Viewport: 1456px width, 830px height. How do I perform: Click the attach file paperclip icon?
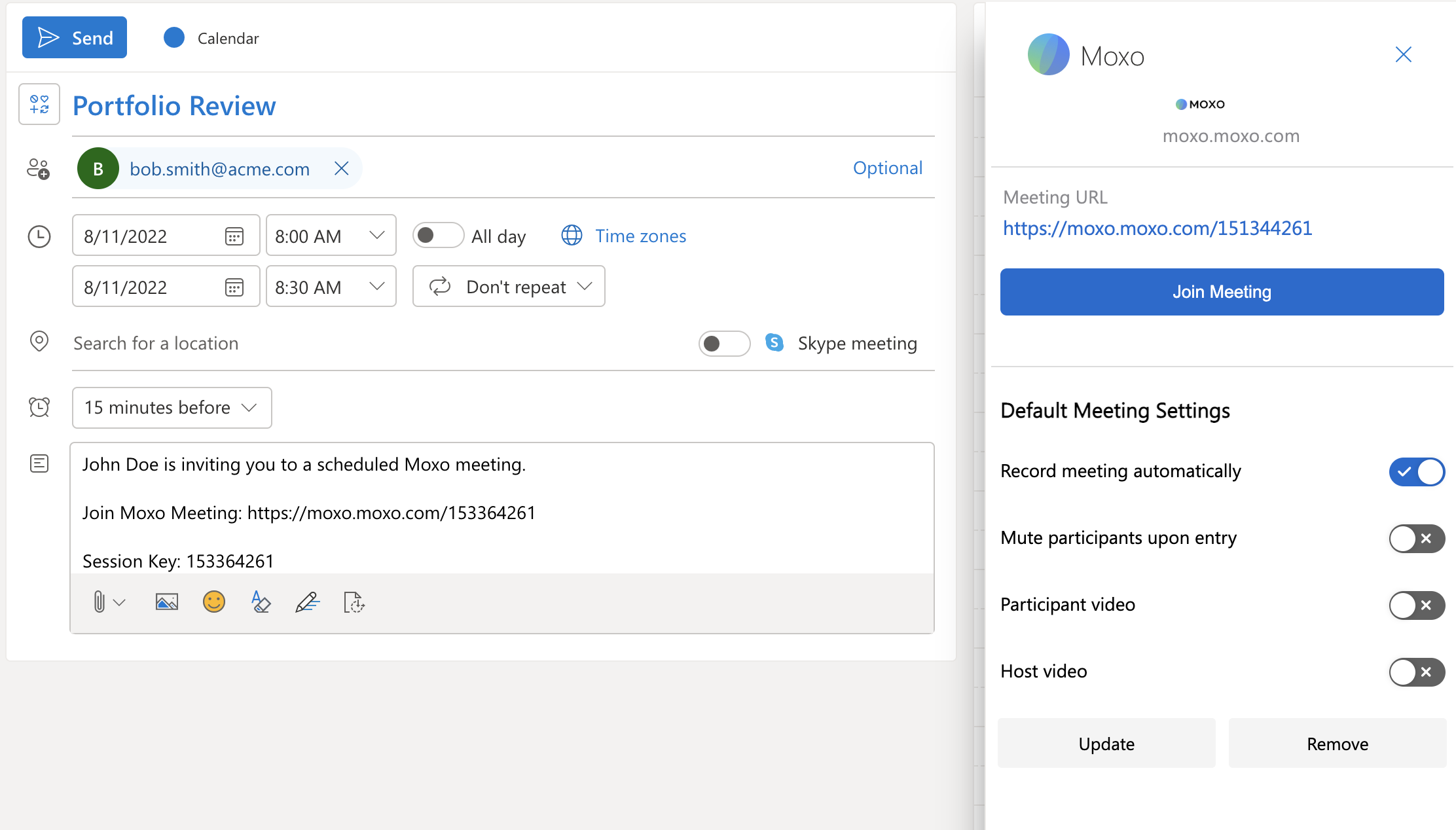[x=99, y=602]
